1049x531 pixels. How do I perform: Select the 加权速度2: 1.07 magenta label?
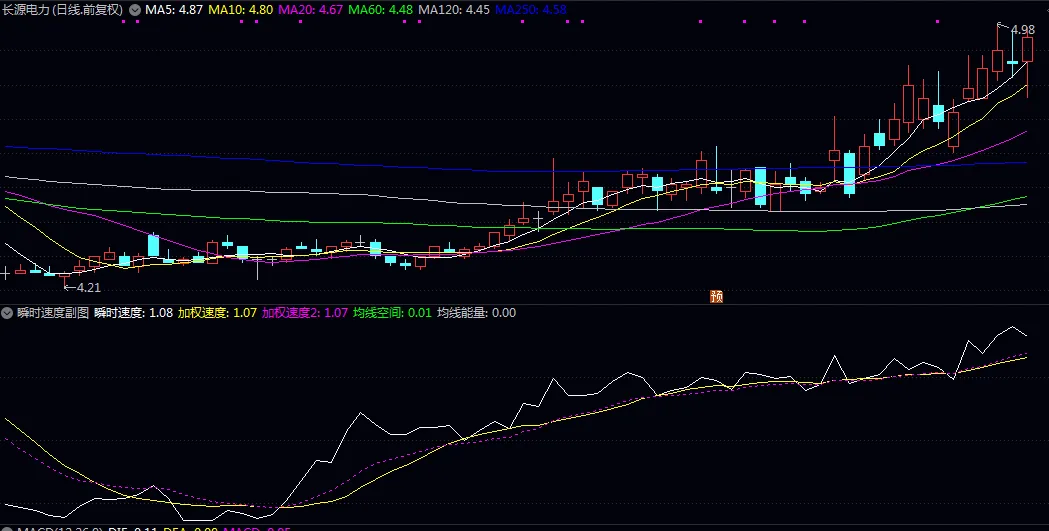[305, 312]
